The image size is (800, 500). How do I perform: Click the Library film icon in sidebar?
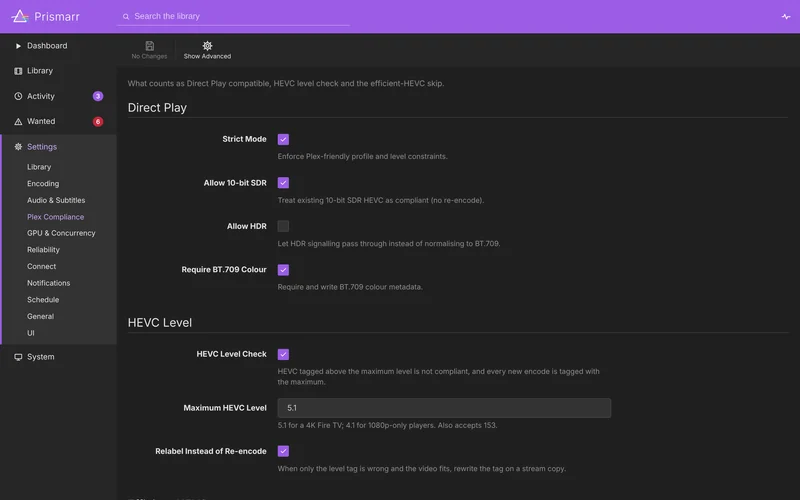coord(18,71)
